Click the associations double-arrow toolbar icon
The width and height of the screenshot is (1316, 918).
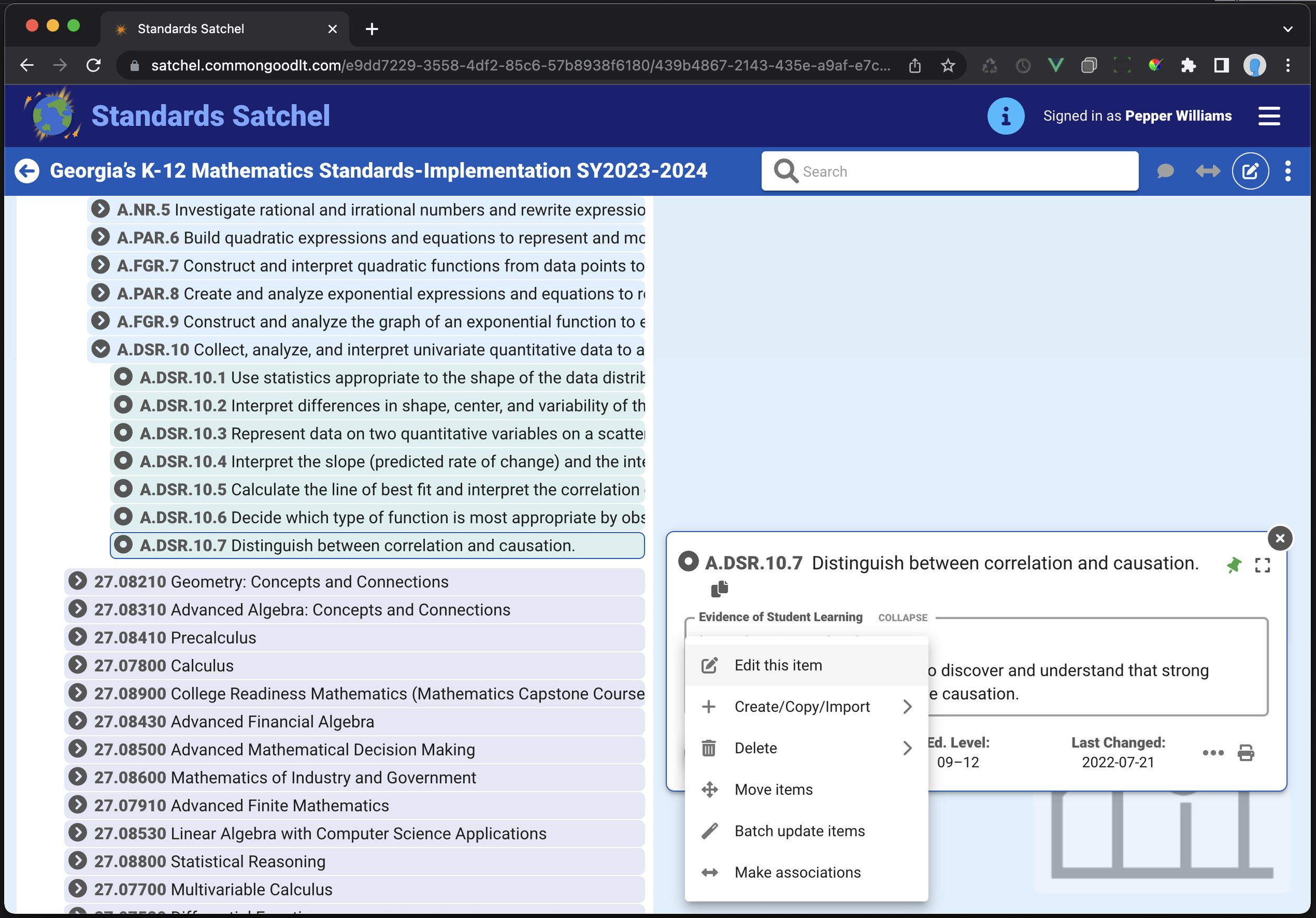click(1208, 171)
